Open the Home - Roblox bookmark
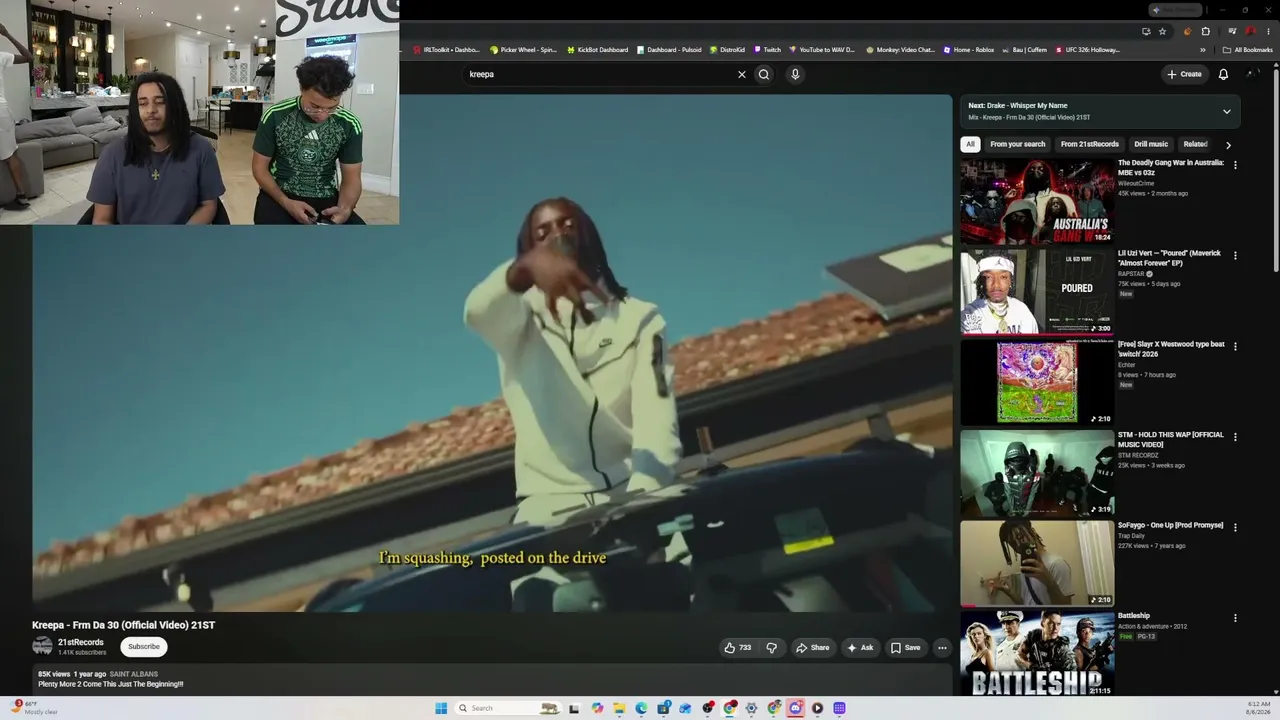 point(968,50)
